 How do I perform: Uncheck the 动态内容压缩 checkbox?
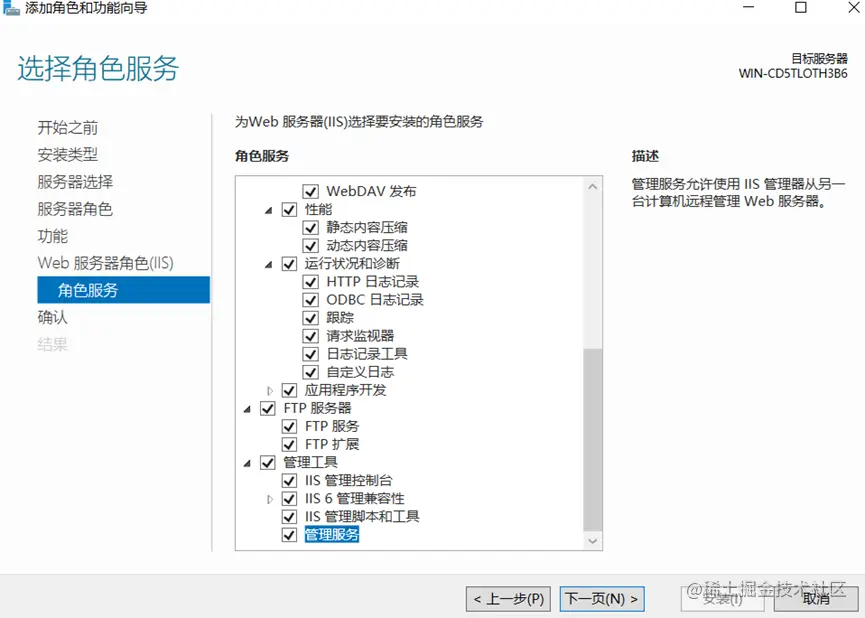[311, 246]
